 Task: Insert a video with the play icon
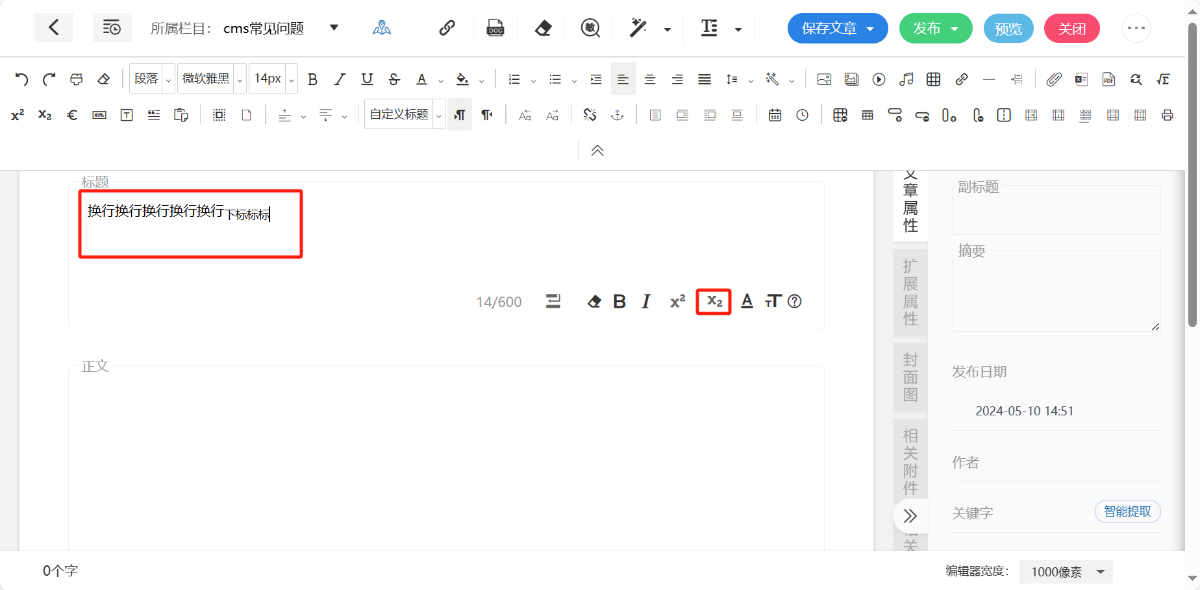879,79
